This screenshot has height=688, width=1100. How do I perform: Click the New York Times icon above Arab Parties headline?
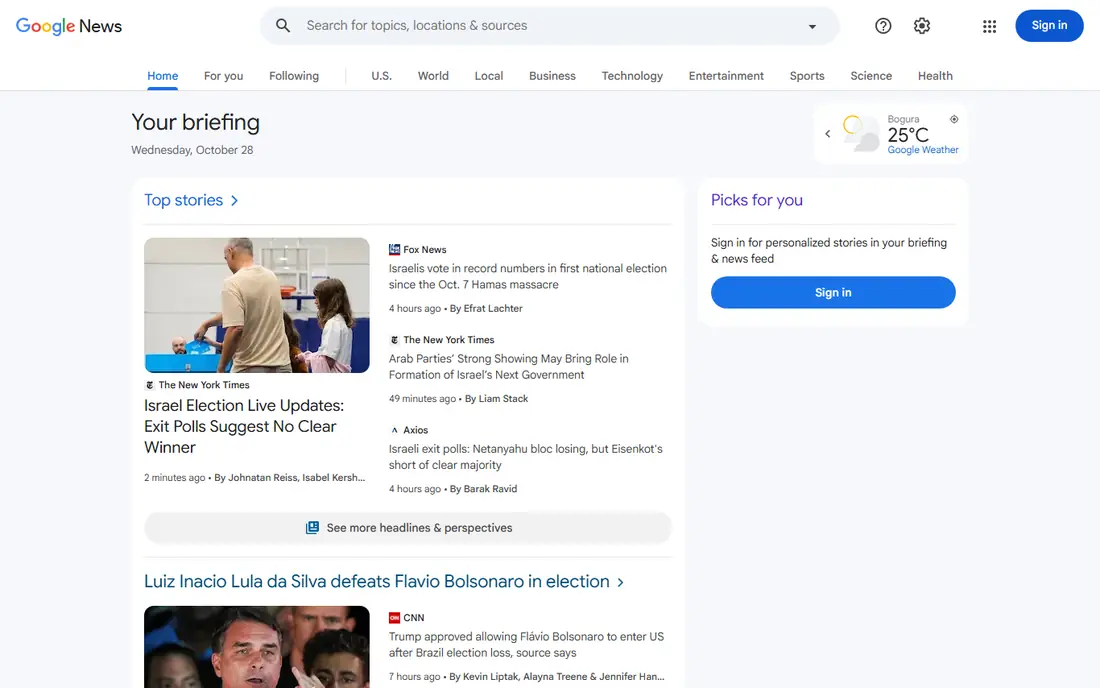[x=394, y=340]
